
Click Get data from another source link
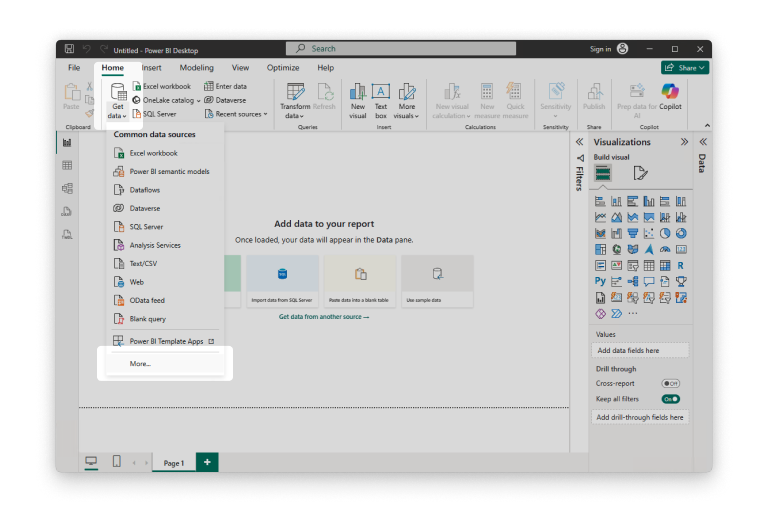click(323, 317)
